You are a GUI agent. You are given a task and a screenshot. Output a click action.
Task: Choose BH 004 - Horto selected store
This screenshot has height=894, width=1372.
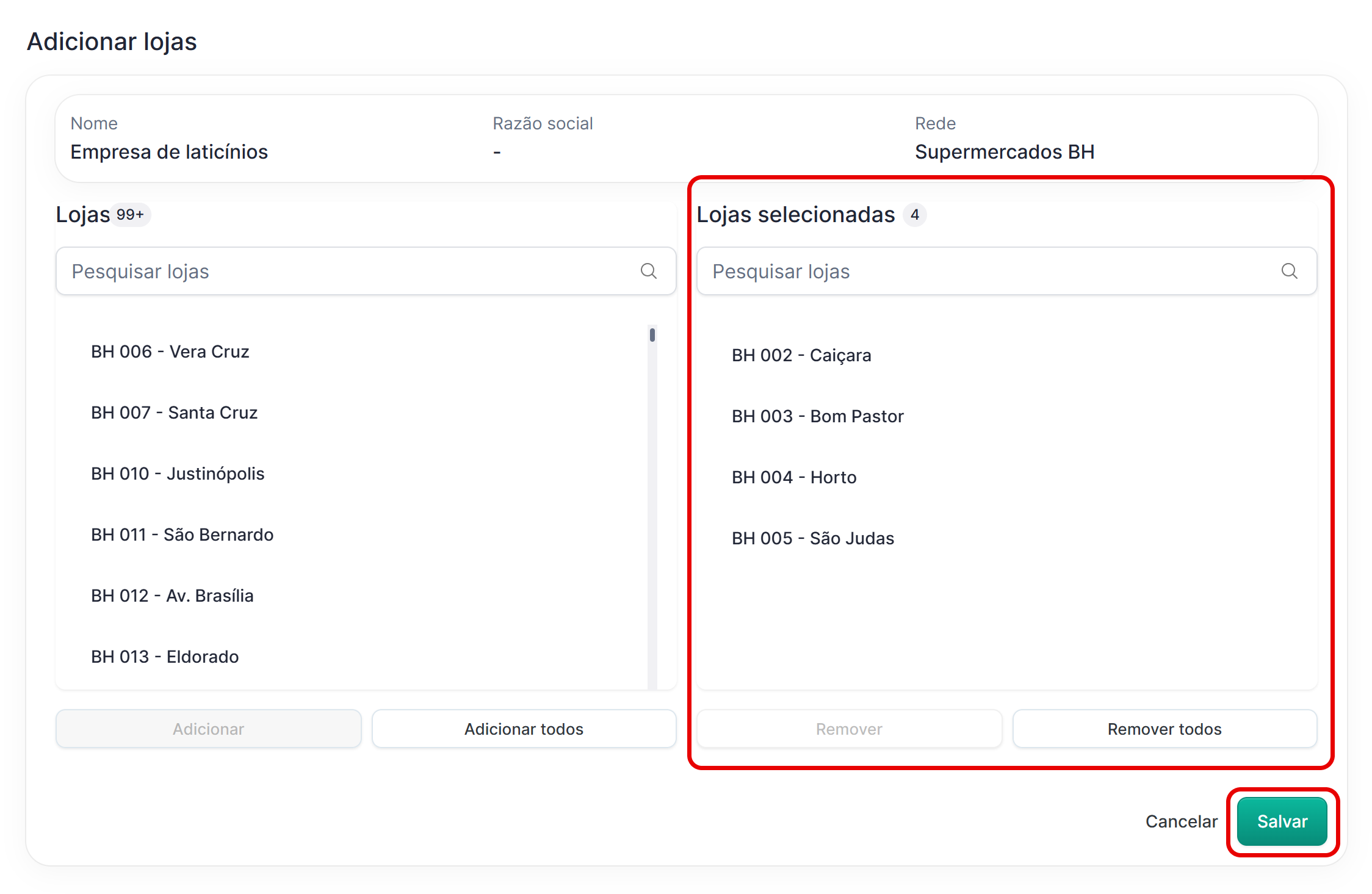[x=794, y=477]
